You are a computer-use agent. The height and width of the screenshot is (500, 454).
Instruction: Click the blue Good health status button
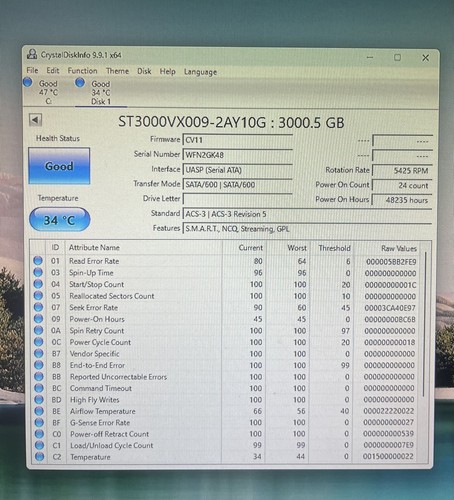tap(59, 166)
